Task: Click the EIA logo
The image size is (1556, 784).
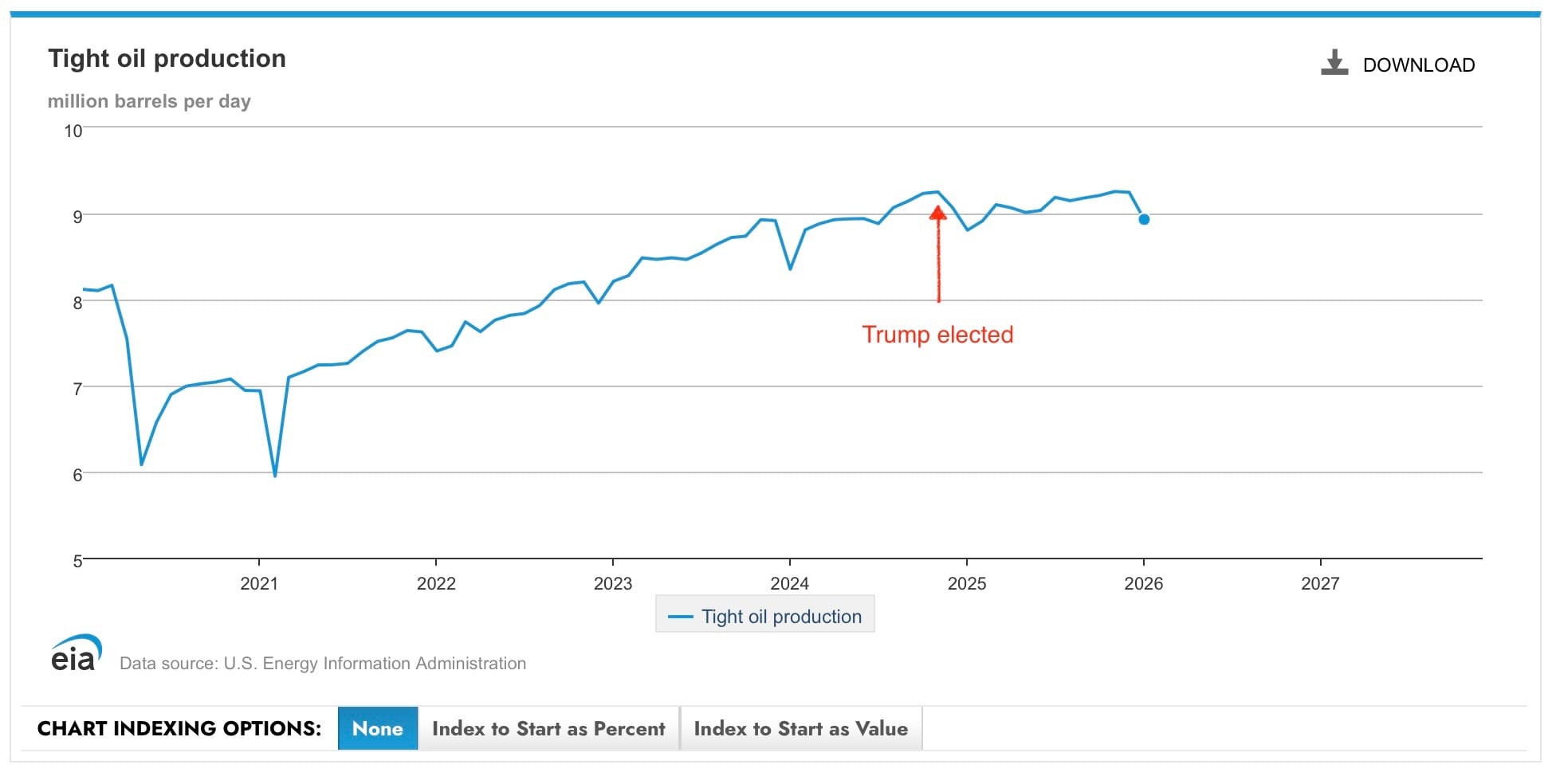Action: (x=76, y=653)
